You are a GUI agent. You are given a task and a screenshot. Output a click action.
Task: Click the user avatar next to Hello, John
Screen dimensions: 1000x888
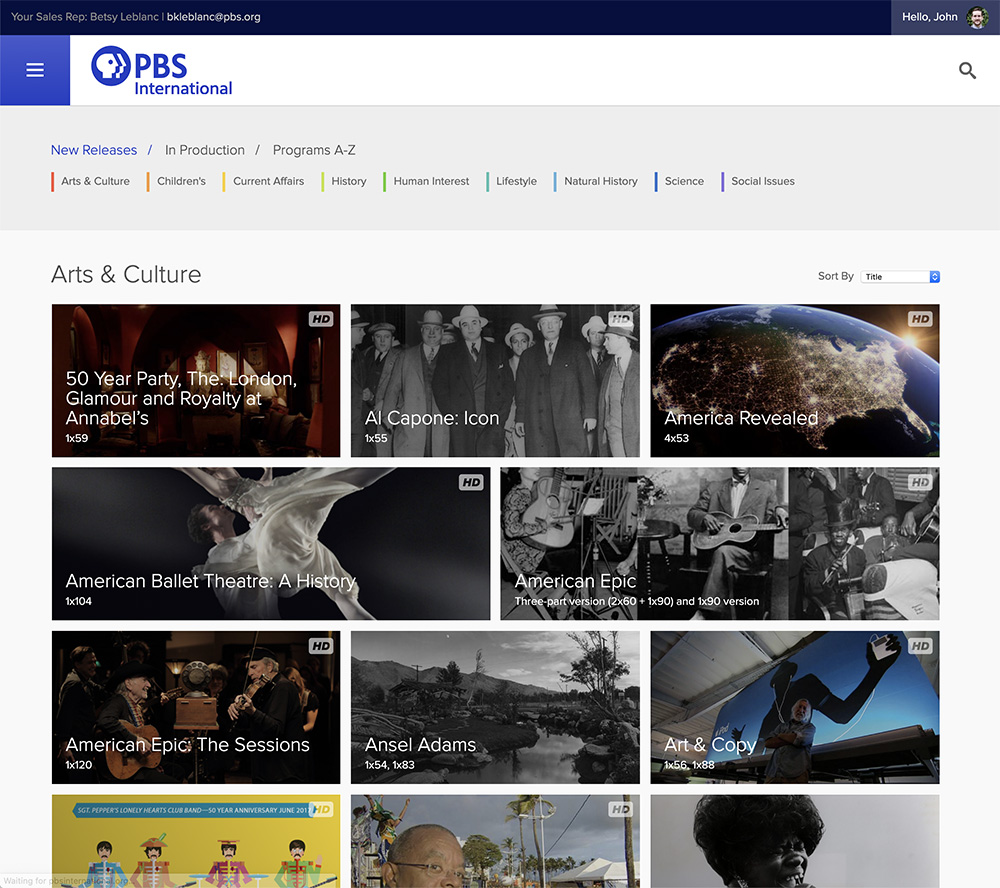[977, 17]
